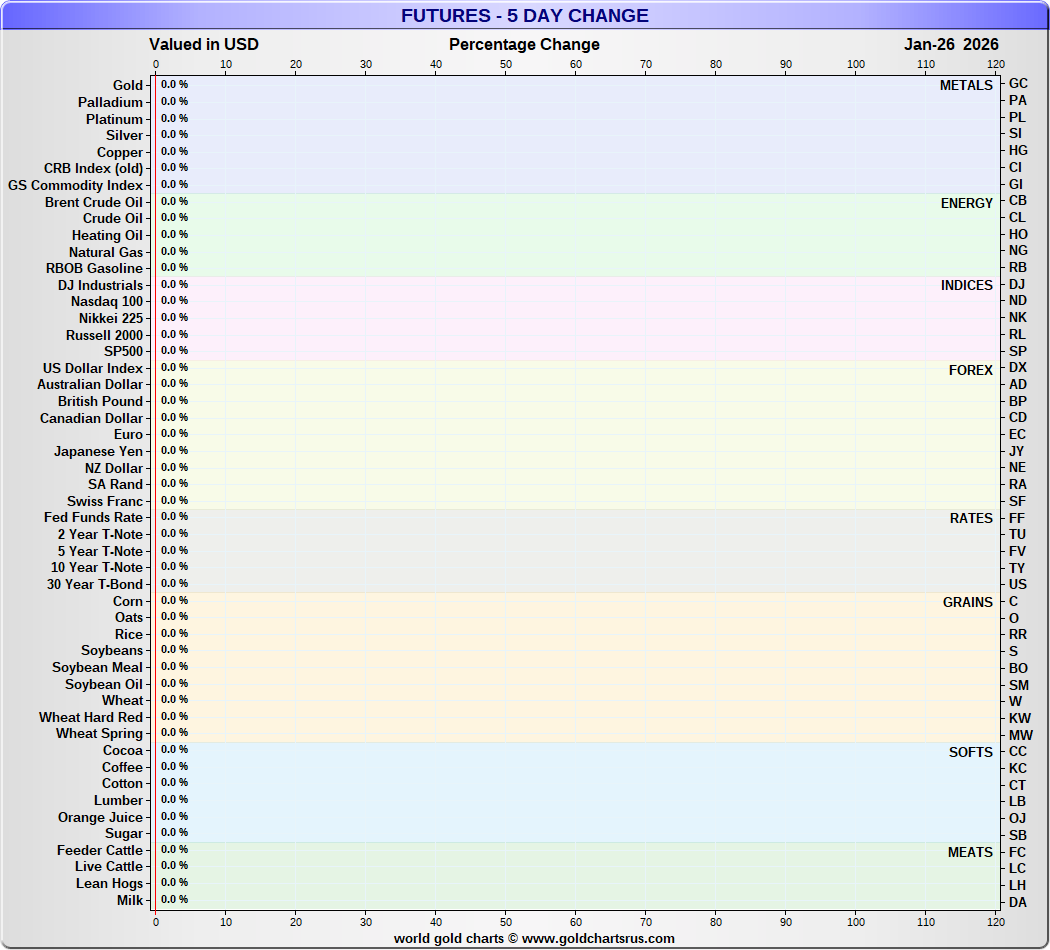Click the Nasdaq 100 row label

point(107,301)
